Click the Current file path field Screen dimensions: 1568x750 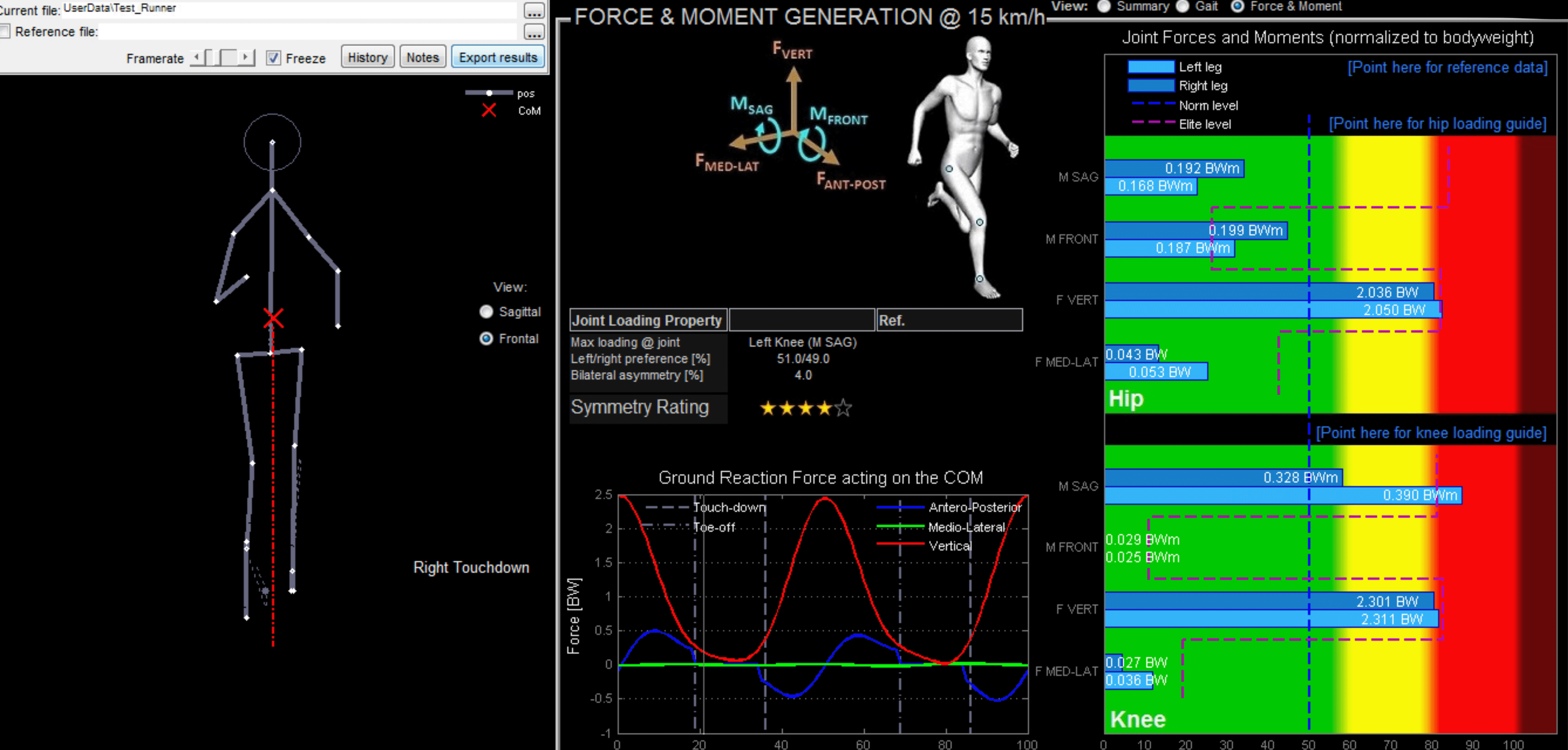pyautogui.click(x=289, y=10)
